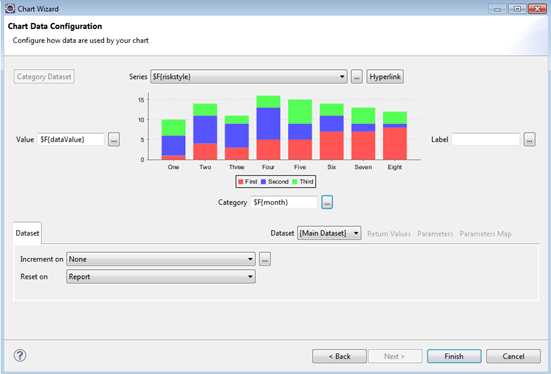Click the Chart Wizard title bar icon
Screen dimensions: 551x374
[10, 8]
